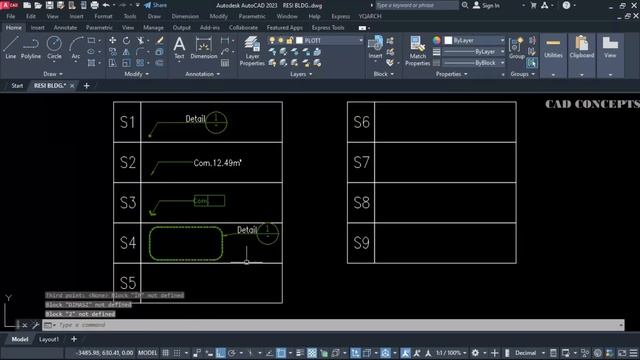The image size is (640, 360).
Task: Click the Scale tool icon
Action: tap(126, 63)
